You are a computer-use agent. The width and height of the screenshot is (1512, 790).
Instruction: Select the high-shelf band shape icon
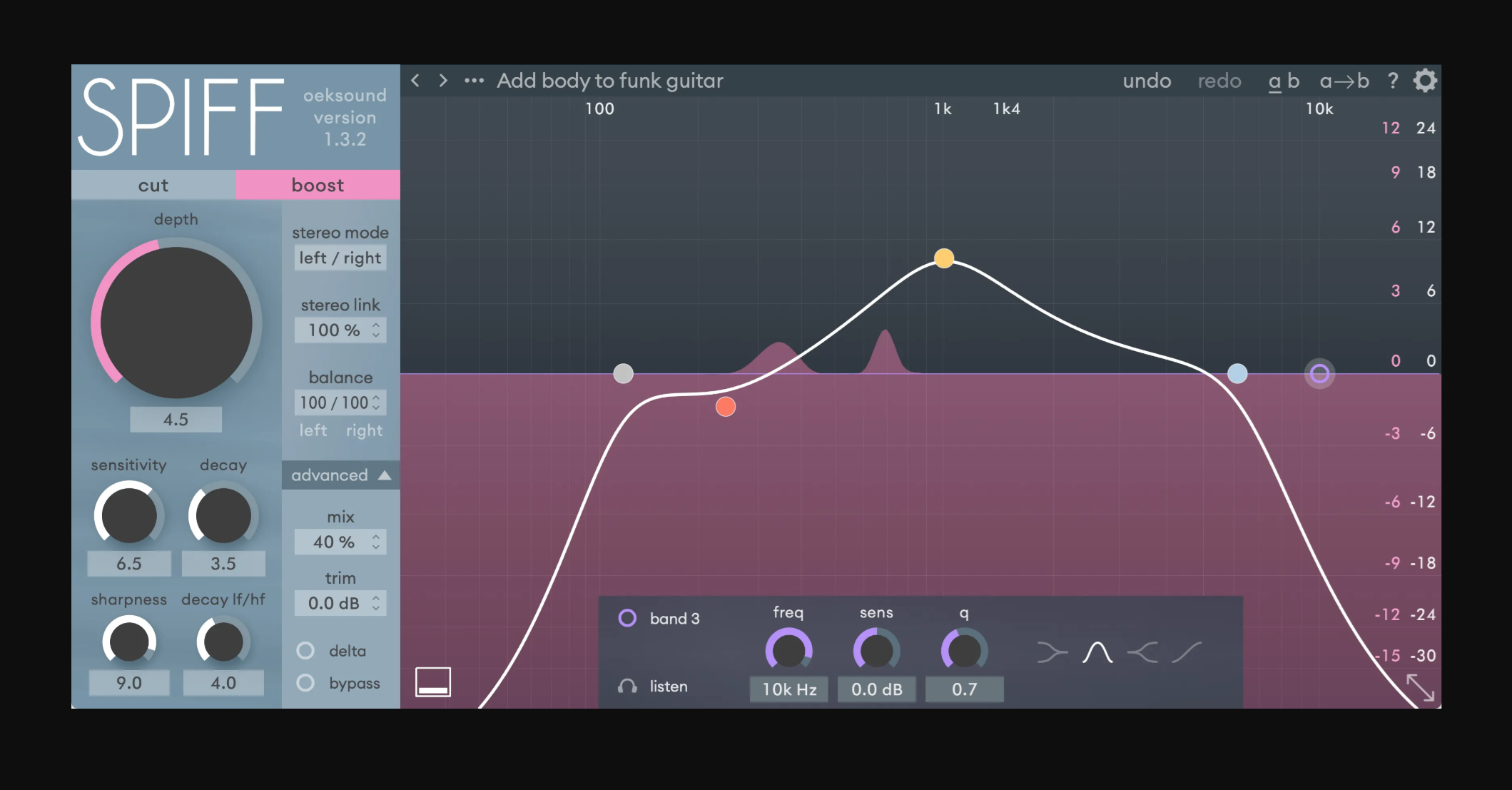pyautogui.click(x=1142, y=652)
